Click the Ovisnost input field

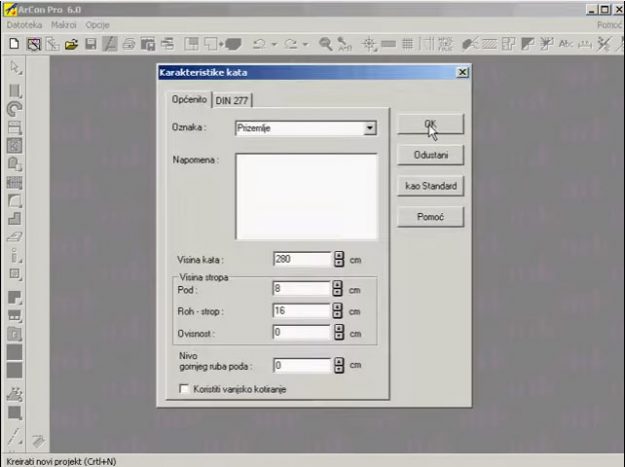pos(301,332)
